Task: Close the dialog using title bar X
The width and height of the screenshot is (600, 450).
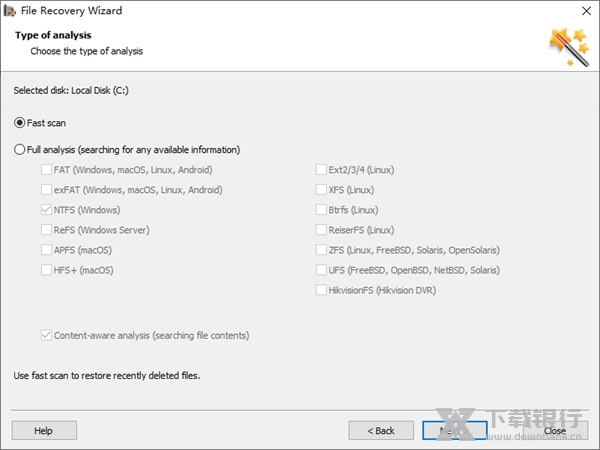Action: click(x=582, y=11)
